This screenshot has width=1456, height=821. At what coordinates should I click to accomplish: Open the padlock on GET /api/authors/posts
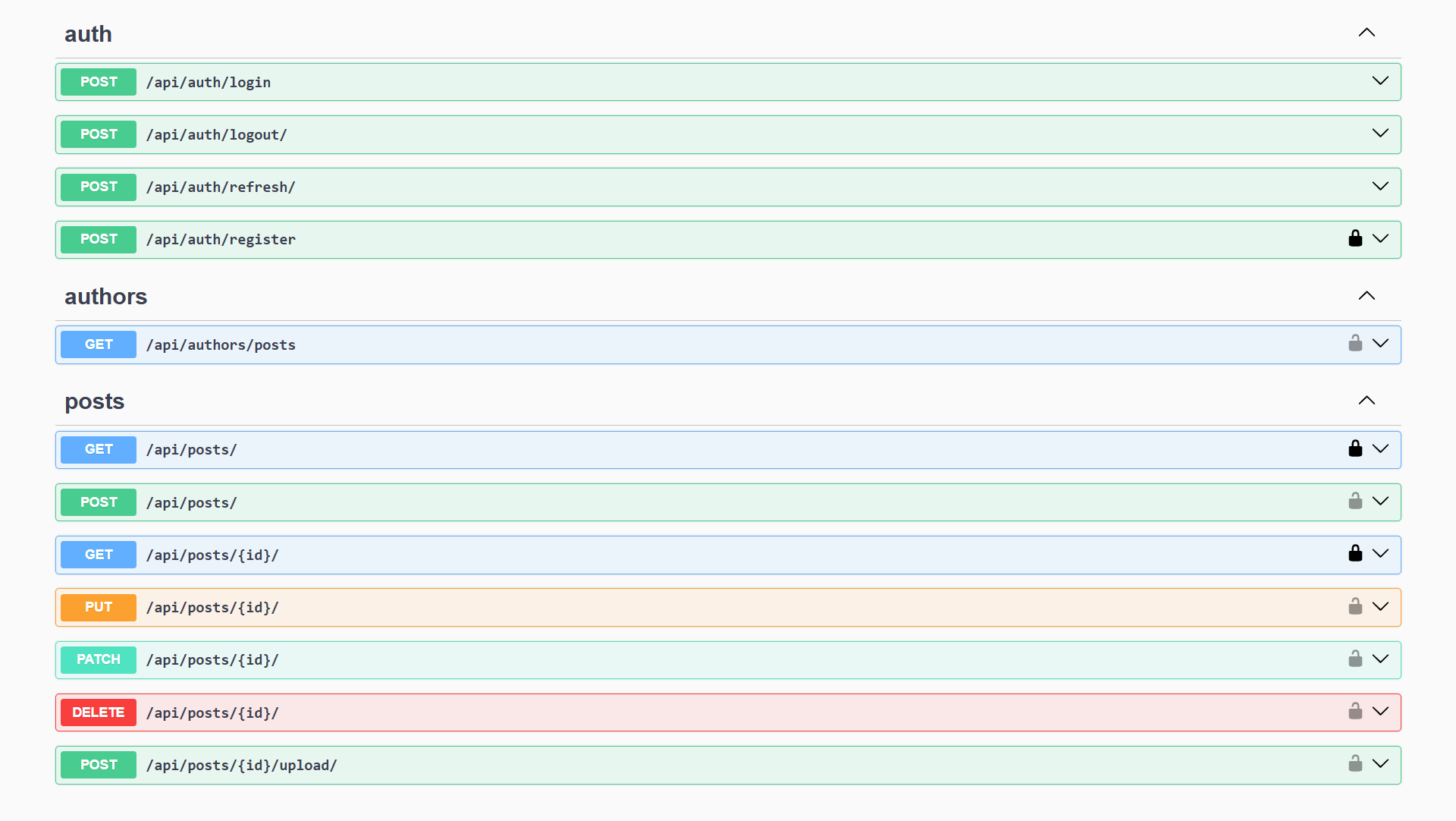point(1355,343)
